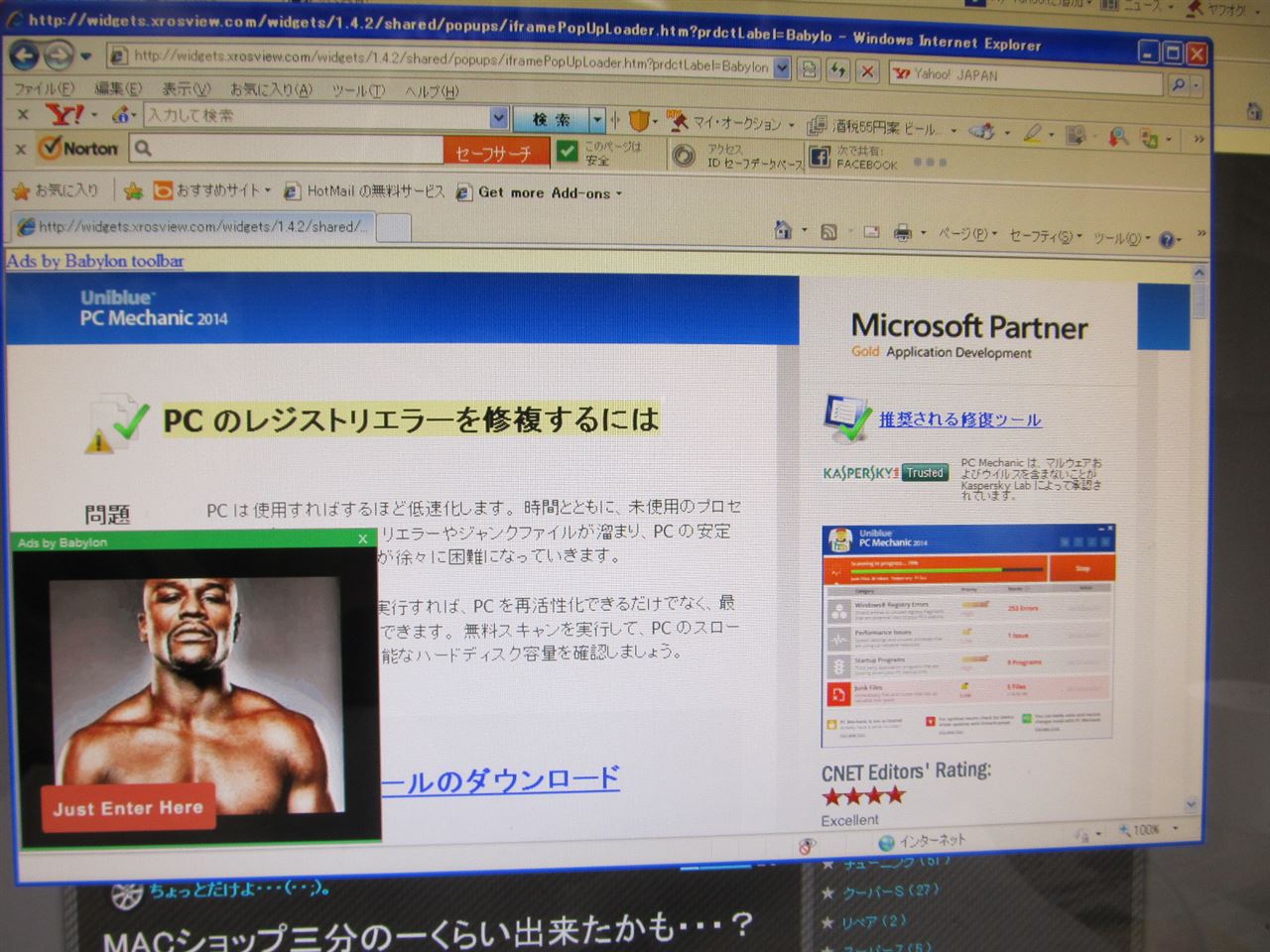Click the Yahoo toolbar cloud mail icon
This screenshot has width=1270, height=952.
coord(982,130)
